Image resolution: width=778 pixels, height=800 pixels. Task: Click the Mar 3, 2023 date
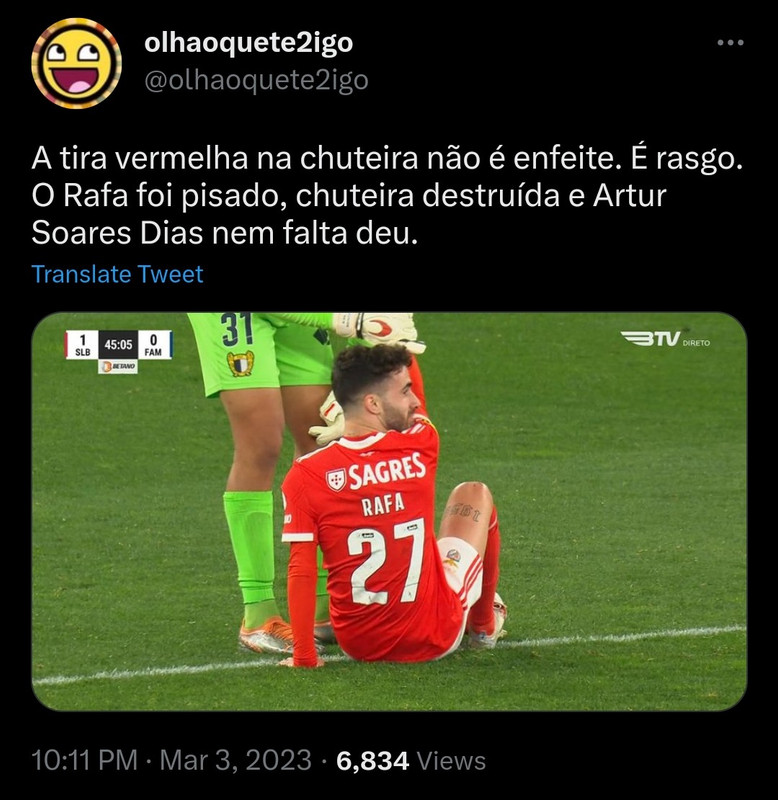[235, 760]
